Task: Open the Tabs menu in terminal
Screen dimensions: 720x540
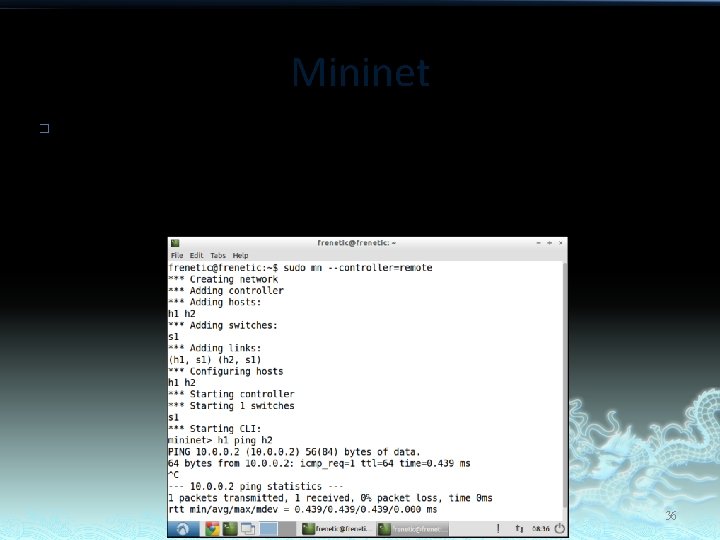Action: coord(218,255)
